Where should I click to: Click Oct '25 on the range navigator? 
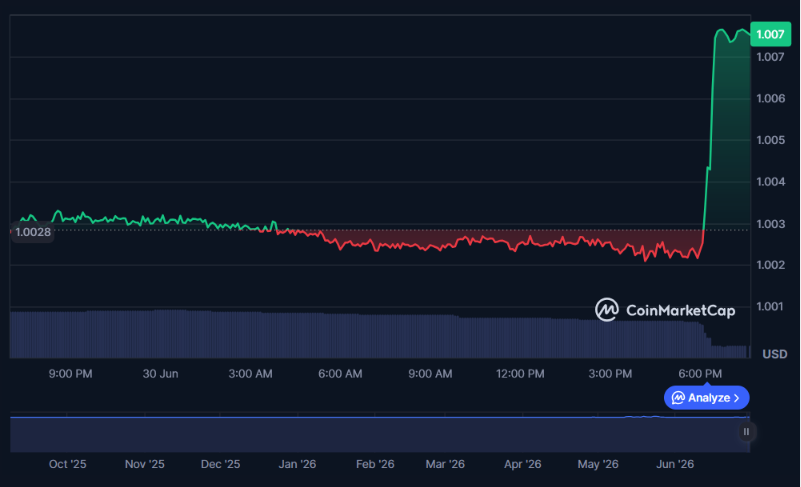67,464
